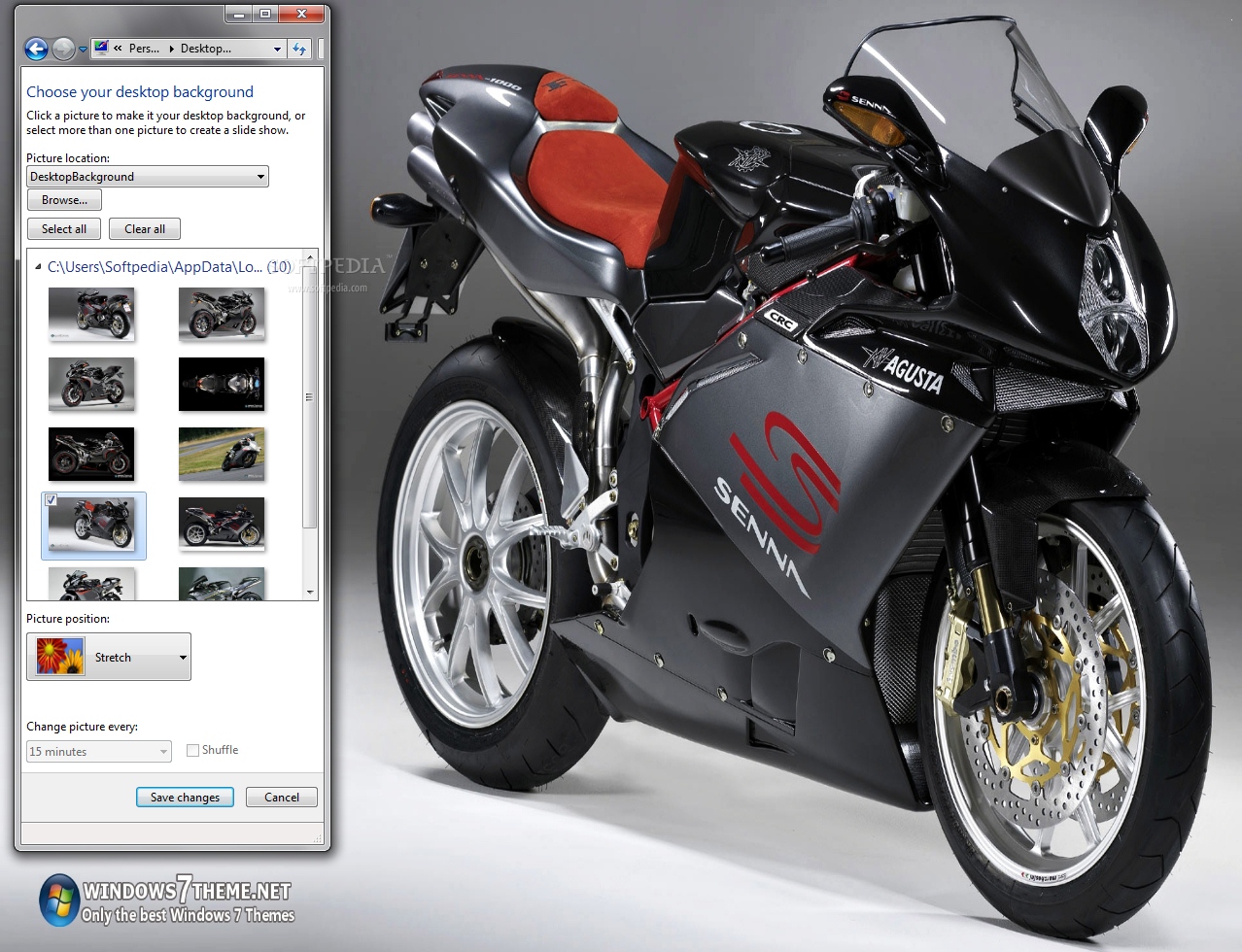Open the arrow between Pers... and Desktop...

pyautogui.click(x=171, y=48)
